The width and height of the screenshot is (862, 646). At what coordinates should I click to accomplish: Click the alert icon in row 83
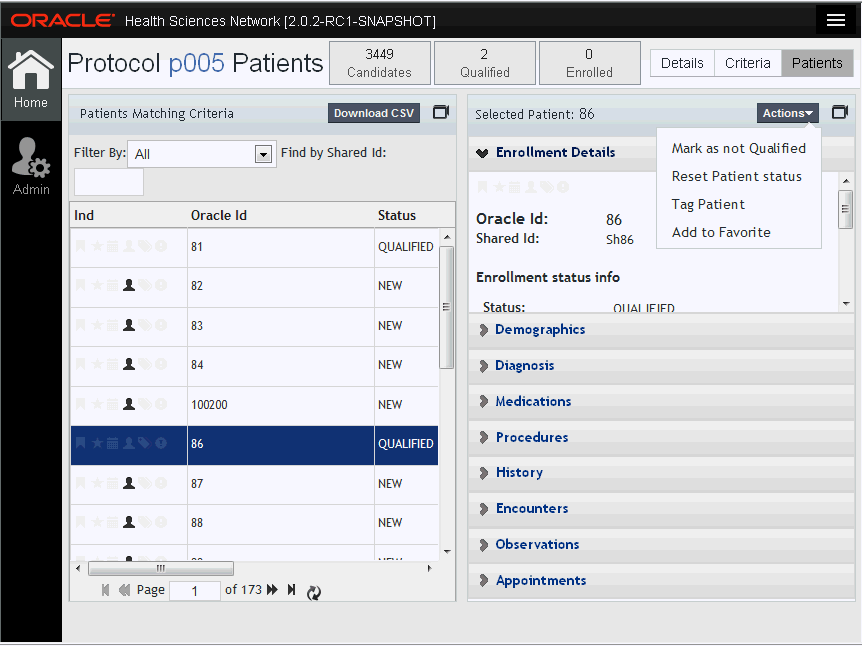161,325
